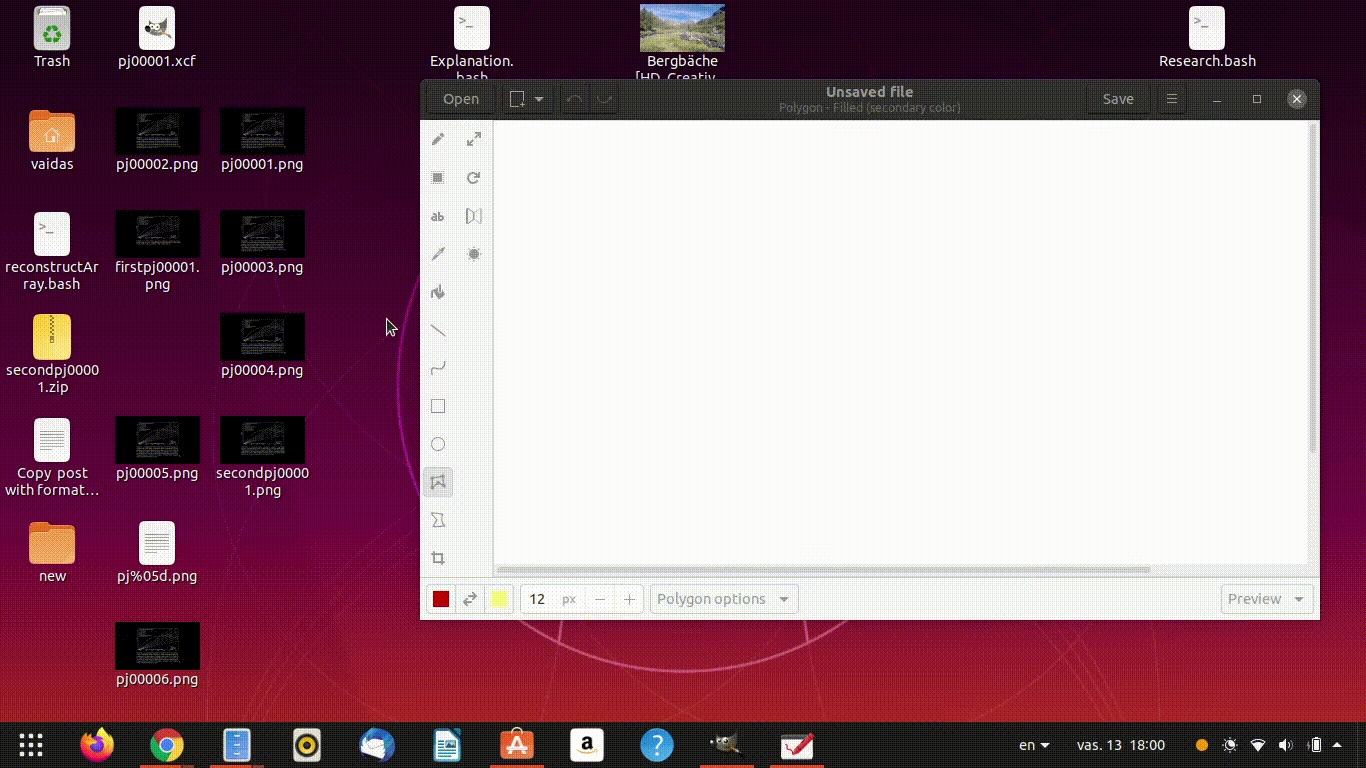
Task: Pick the Eraser tool in the sidebar
Action: pos(438,177)
